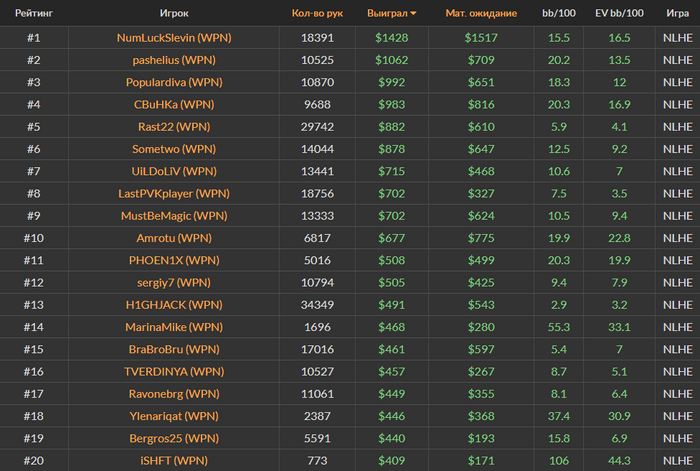Click the Рейтинг column header
This screenshot has height=471, width=700.
pos(34,13)
